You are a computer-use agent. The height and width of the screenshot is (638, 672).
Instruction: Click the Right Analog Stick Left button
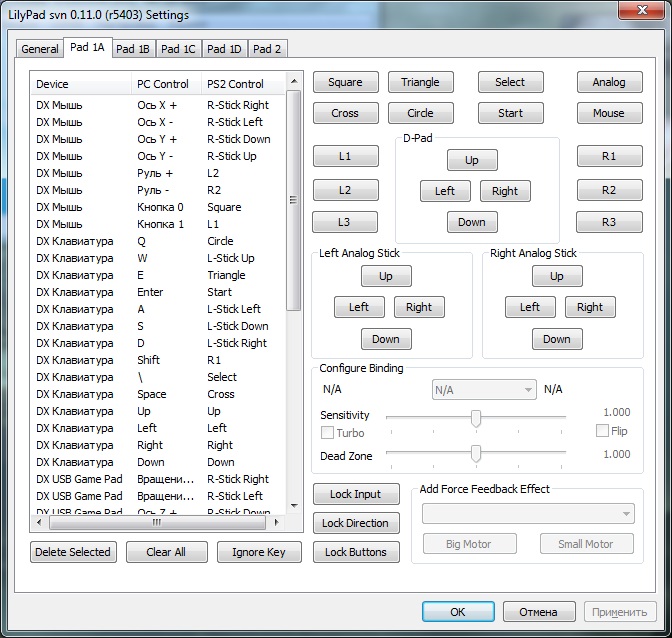(x=530, y=307)
